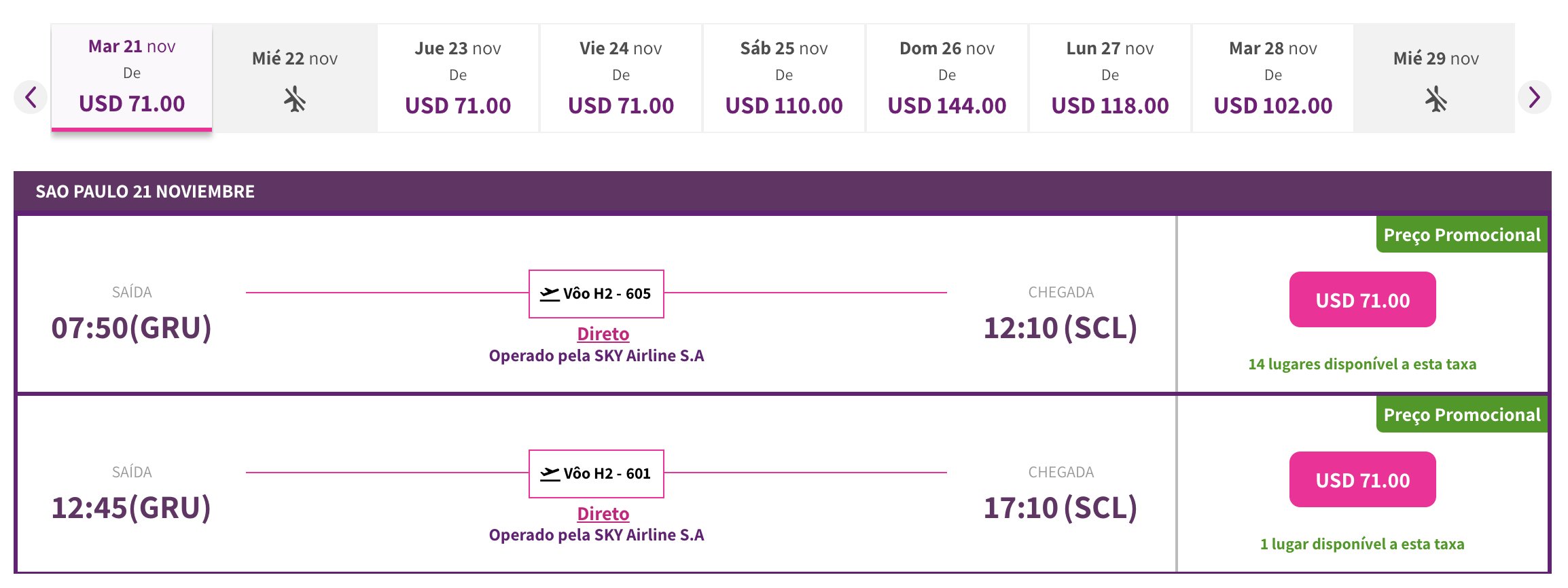Open Direto link for 07:50 flight

603,334
